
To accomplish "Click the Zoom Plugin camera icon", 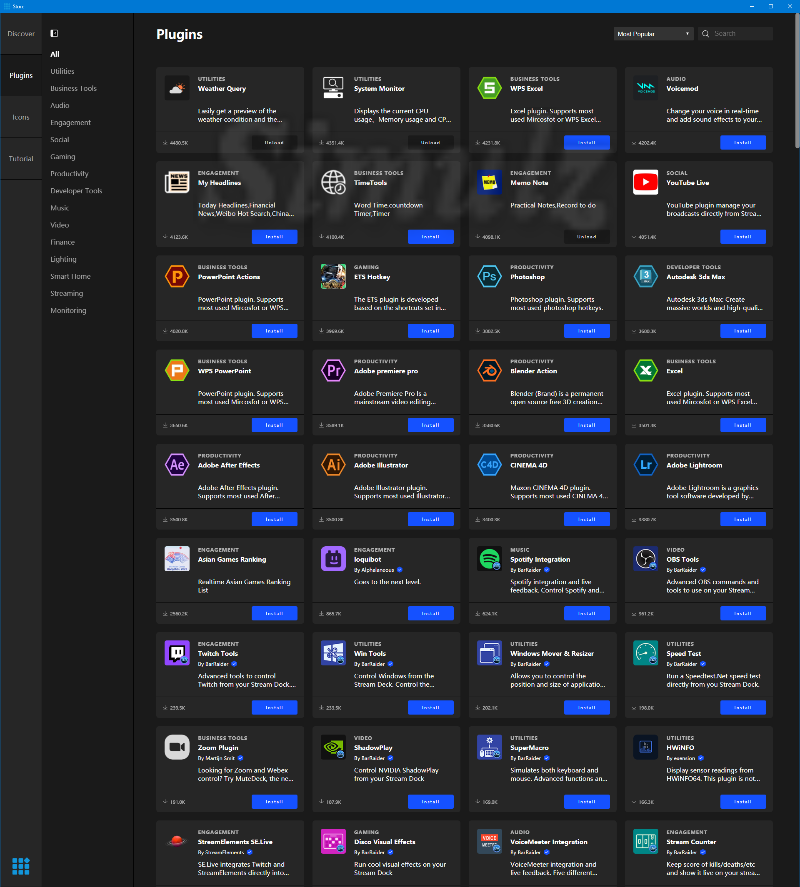I will 177,747.
